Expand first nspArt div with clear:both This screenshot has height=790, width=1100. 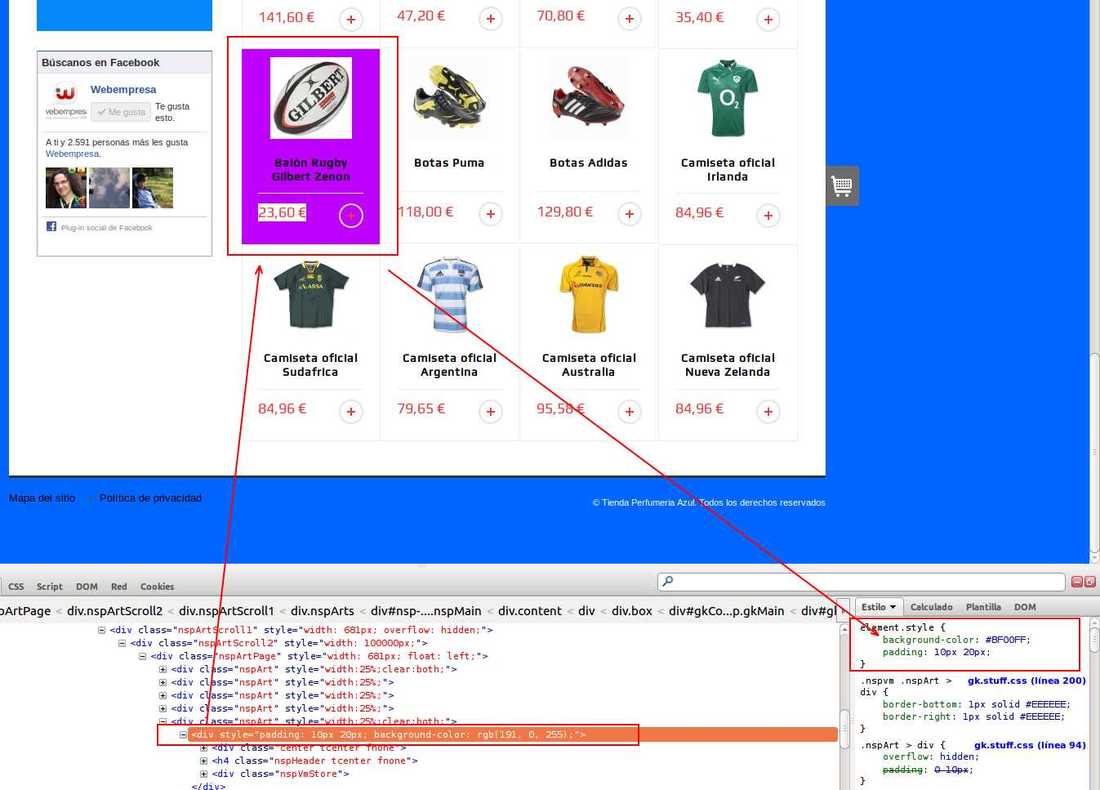(x=163, y=669)
